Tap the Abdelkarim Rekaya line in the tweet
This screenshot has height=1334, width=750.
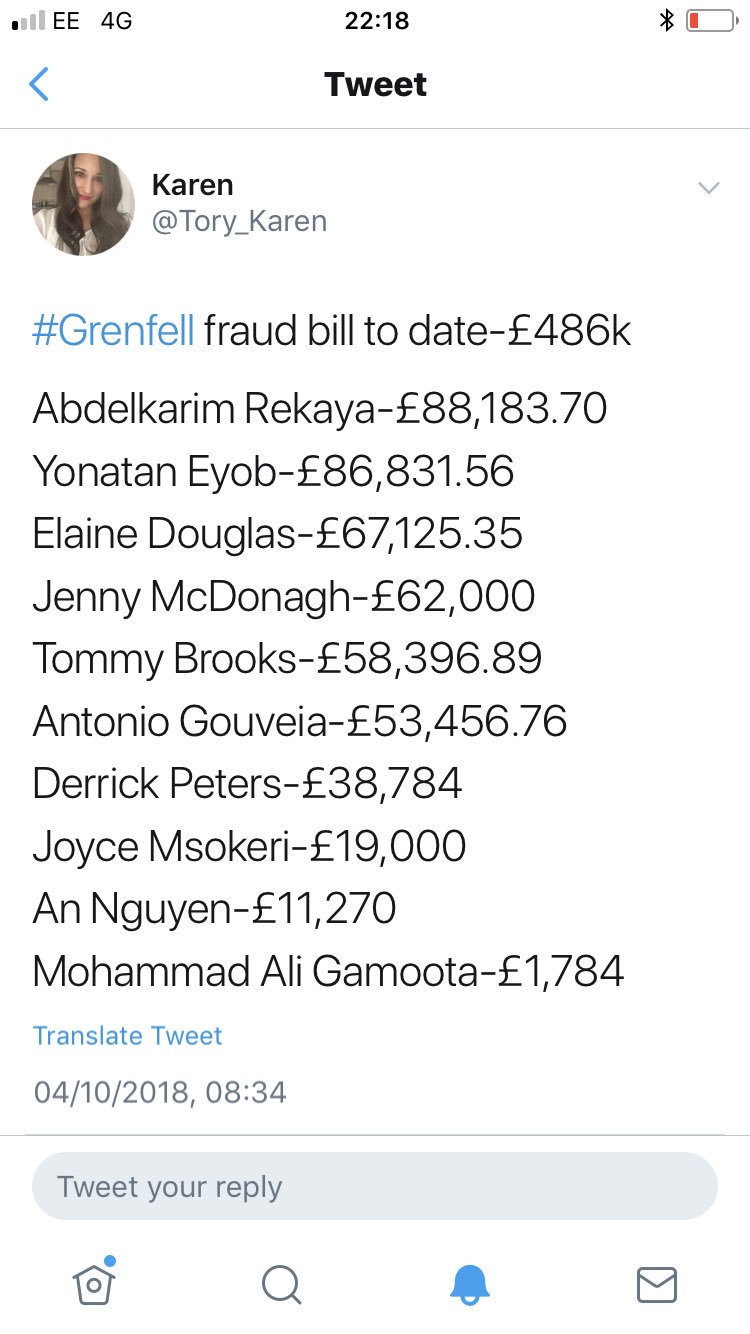pos(320,409)
